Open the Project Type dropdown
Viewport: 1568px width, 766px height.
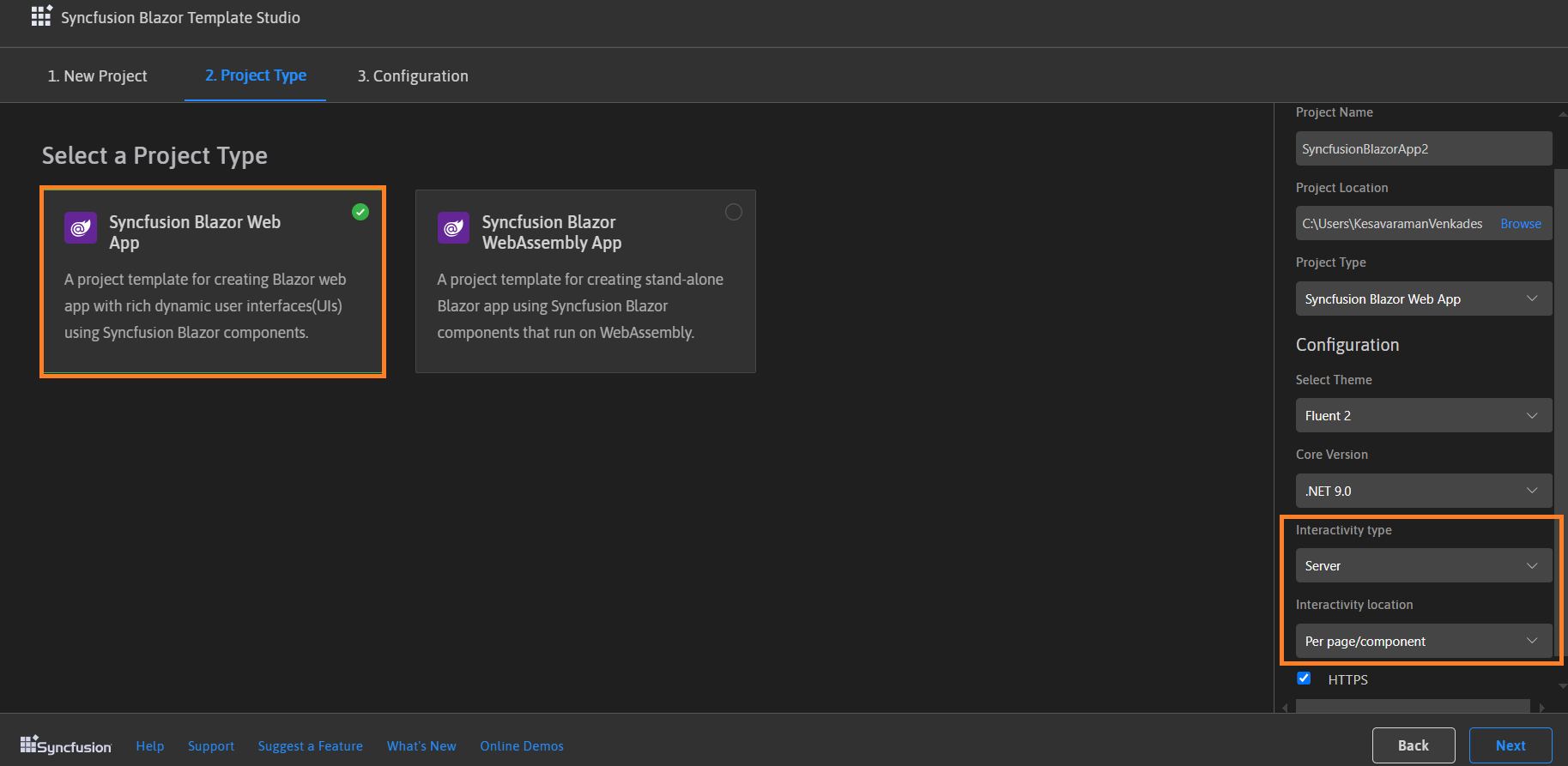point(1424,299)
